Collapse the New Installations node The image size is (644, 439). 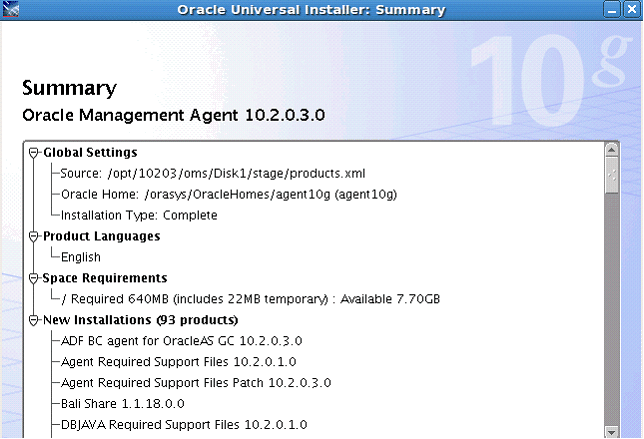click(34, 320)
